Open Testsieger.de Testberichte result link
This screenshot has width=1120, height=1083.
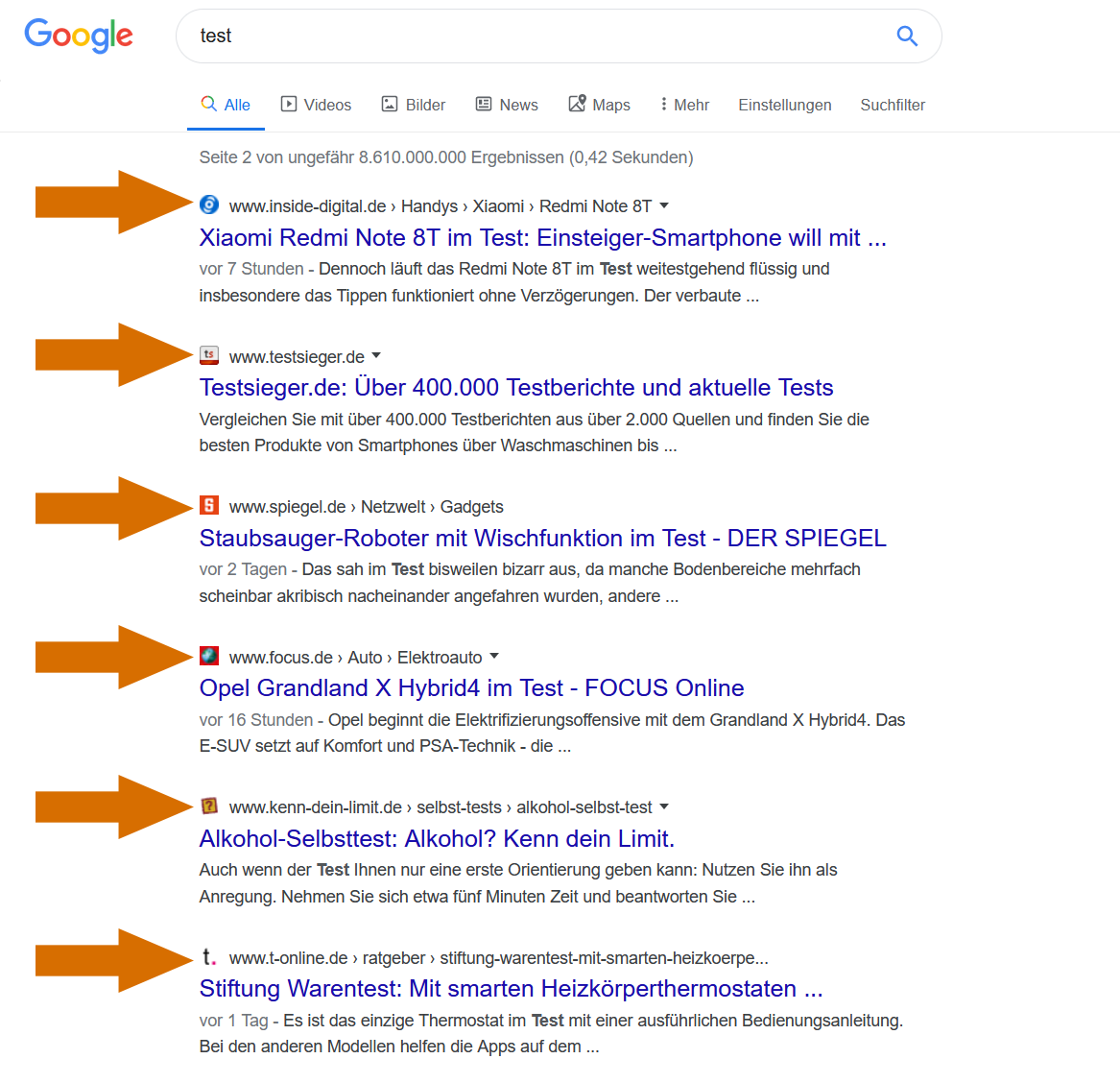pyautogui.click(x=516, y=387)
